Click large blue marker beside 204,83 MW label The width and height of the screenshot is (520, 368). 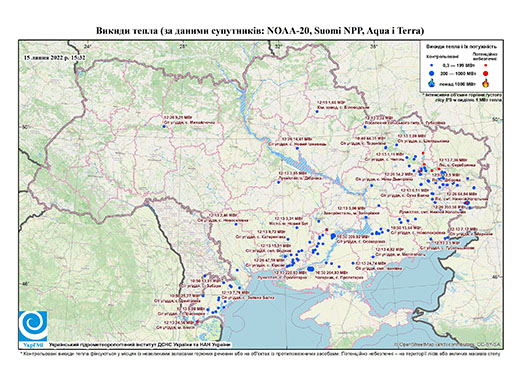[311, 269]
